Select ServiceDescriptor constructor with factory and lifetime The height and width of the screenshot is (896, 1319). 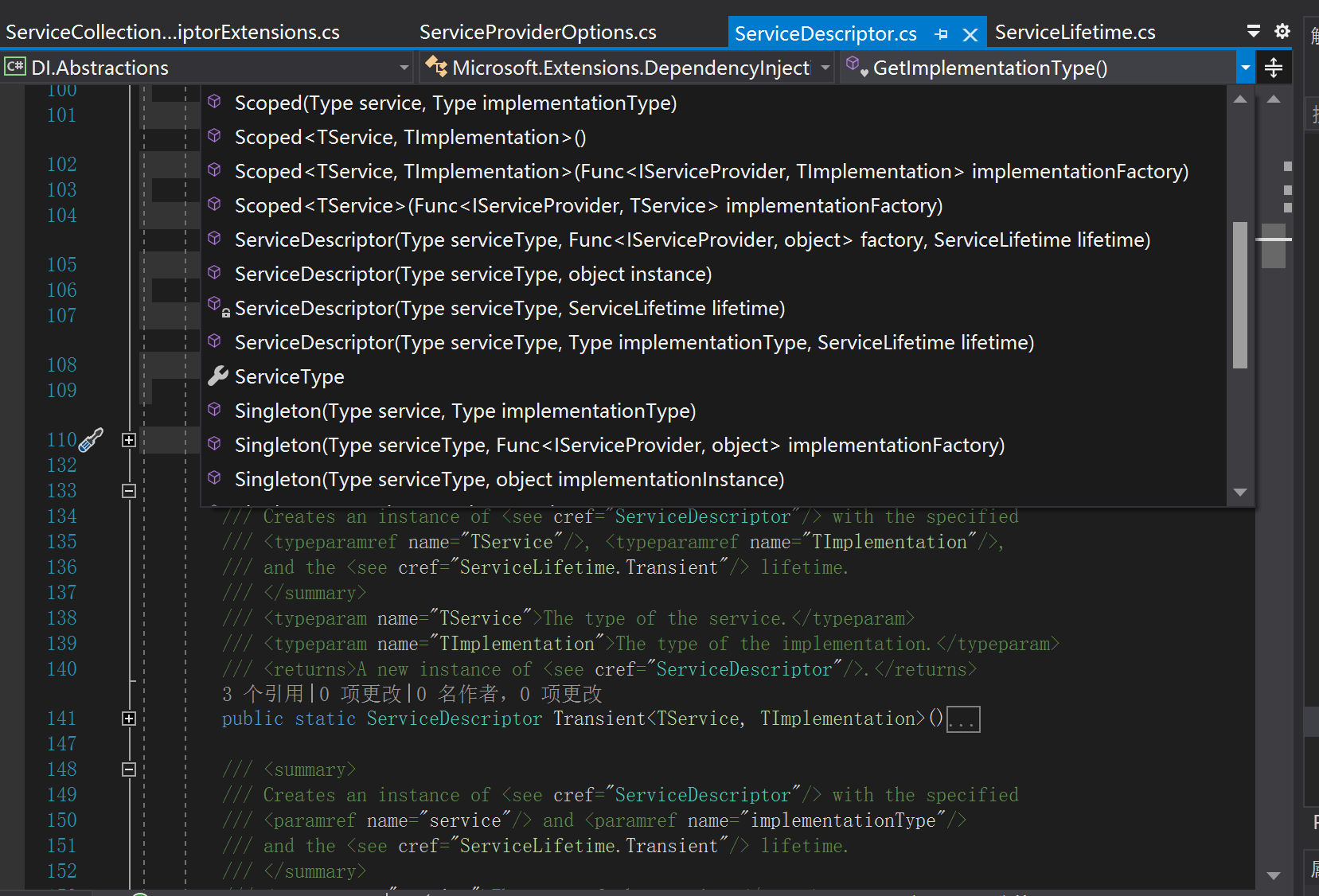click(x=693, y=240)
